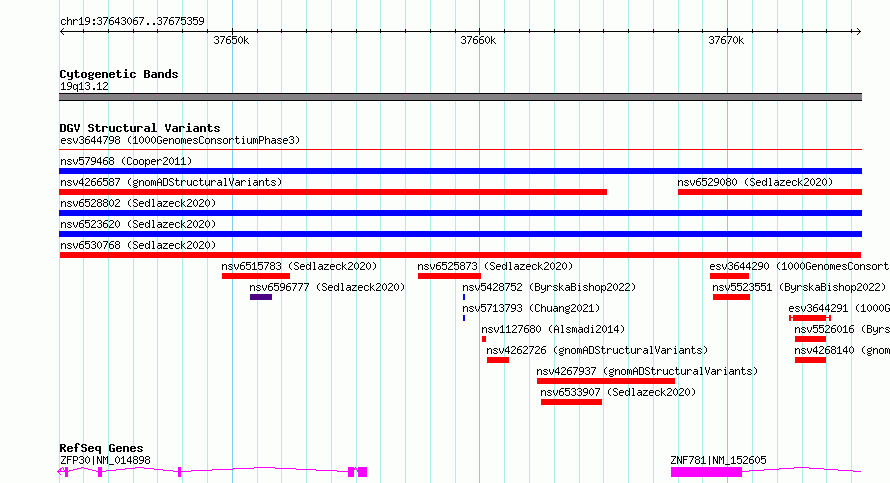The image size is (890, 483).
Task: Click left arrow end of ruler
Action: tap(62, 31)
